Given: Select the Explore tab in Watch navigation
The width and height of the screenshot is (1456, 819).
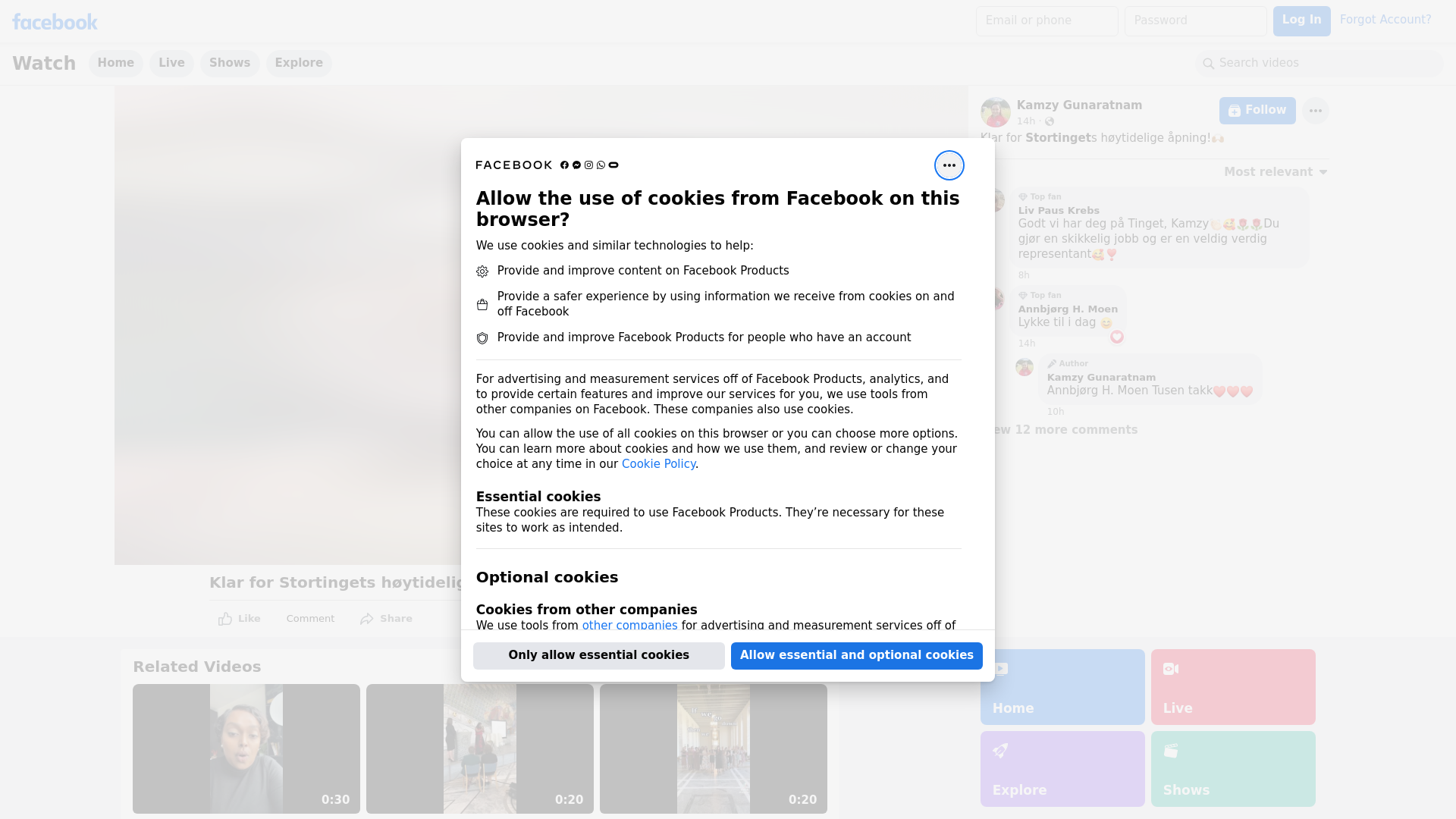Looking at the screenshot, I should pyautogui.click(x=299, y=64).
